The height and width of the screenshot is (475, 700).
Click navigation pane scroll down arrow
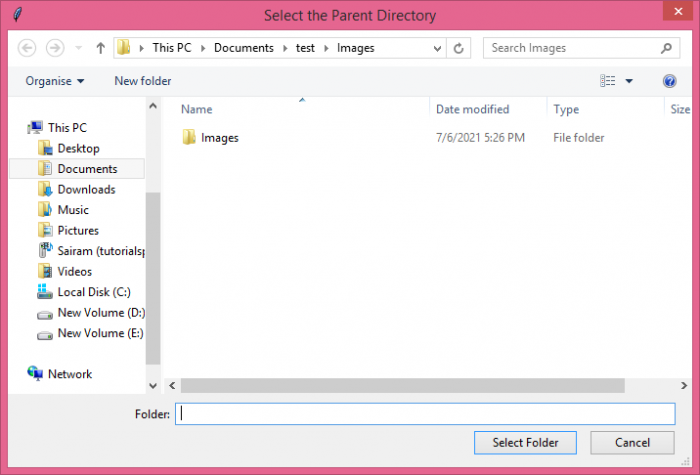point(153,386)
